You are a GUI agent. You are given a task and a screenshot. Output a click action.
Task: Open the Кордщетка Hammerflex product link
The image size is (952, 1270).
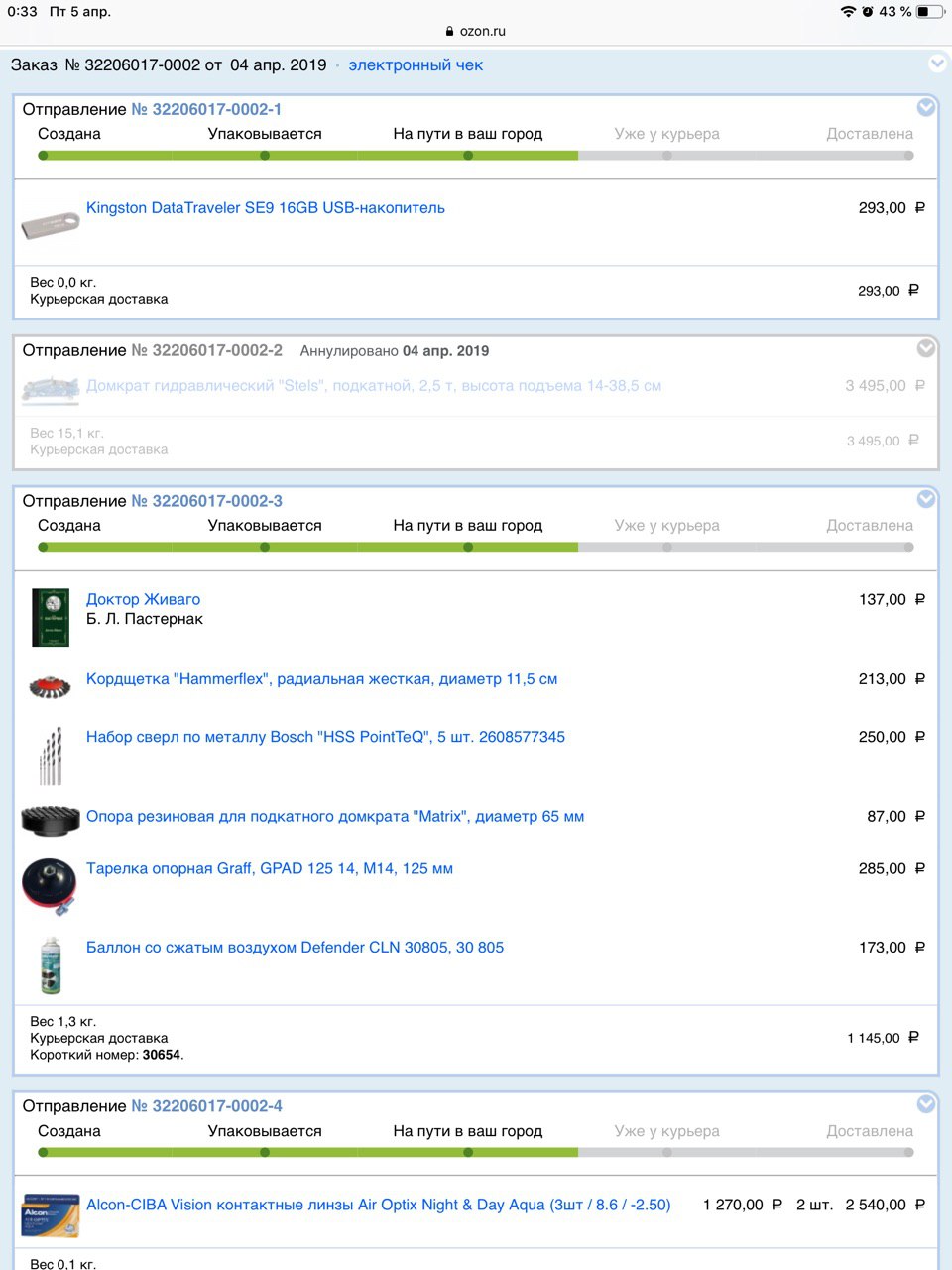click(x=321, y=680)
